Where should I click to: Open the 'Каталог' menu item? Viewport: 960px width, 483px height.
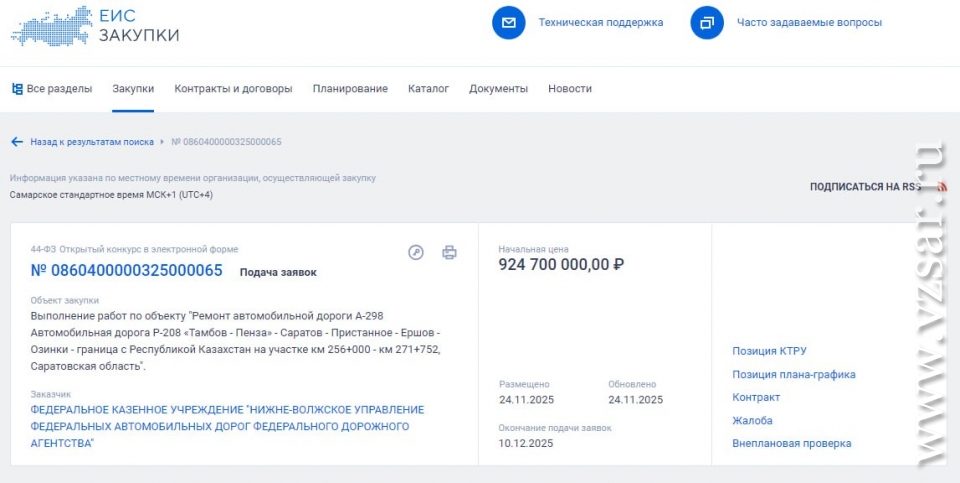coord(428,89)
